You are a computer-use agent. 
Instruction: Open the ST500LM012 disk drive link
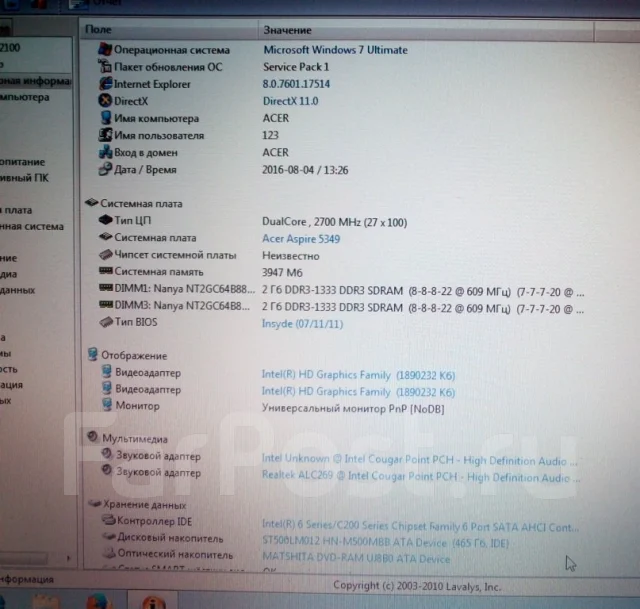click(385, 542)
